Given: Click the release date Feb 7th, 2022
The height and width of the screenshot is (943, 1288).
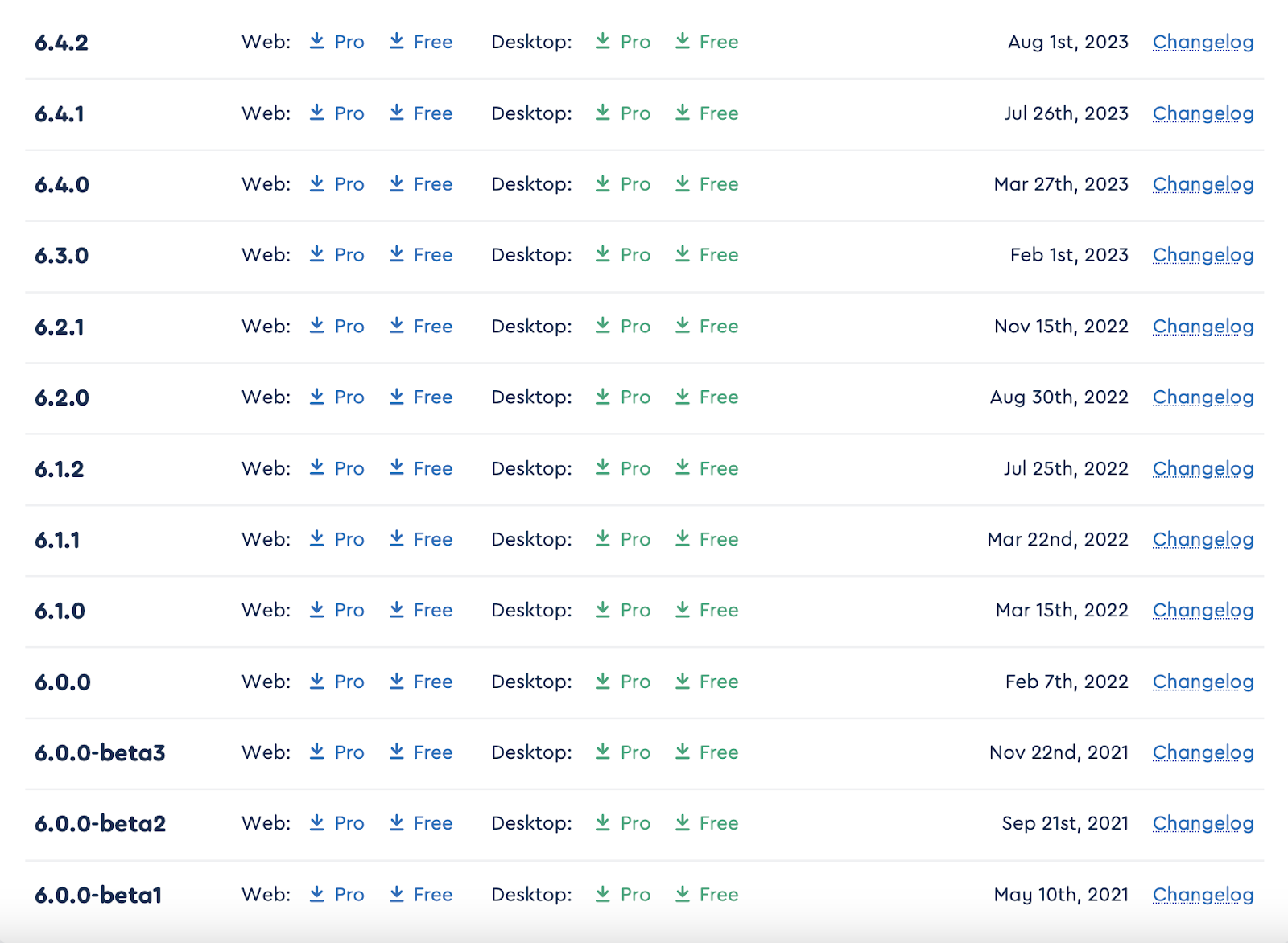Looking at the screenshot, I should 1067,682.
